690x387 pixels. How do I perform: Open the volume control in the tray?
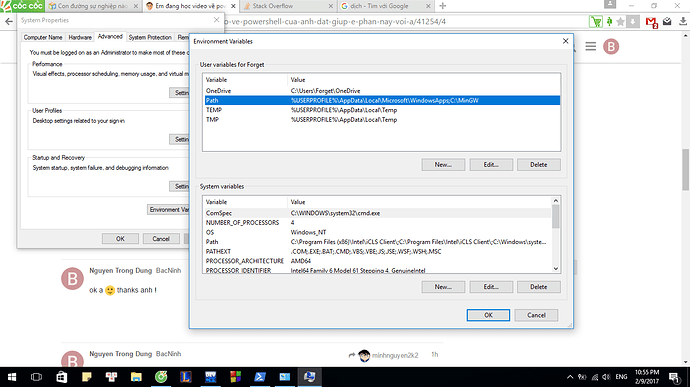606,377
